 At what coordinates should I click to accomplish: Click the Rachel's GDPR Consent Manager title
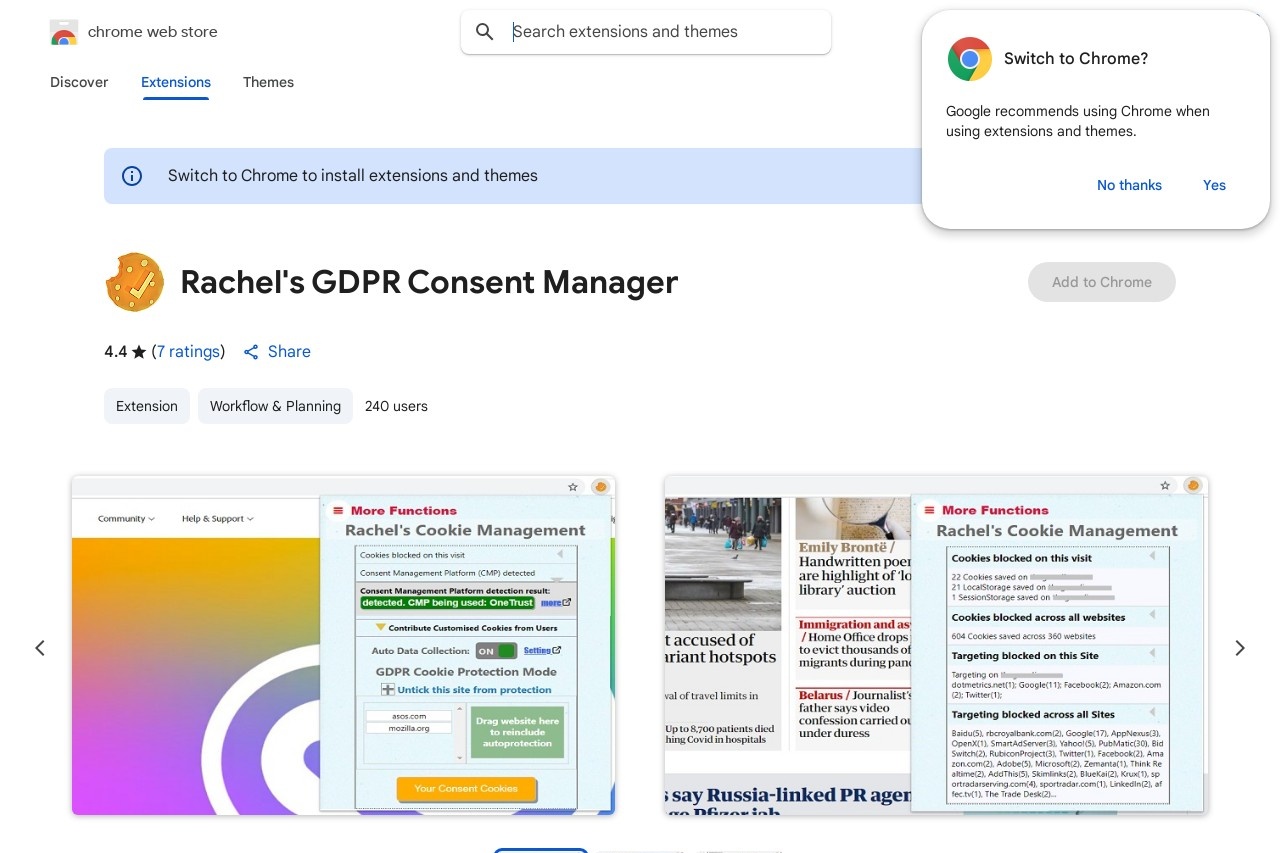coord(429,282)
